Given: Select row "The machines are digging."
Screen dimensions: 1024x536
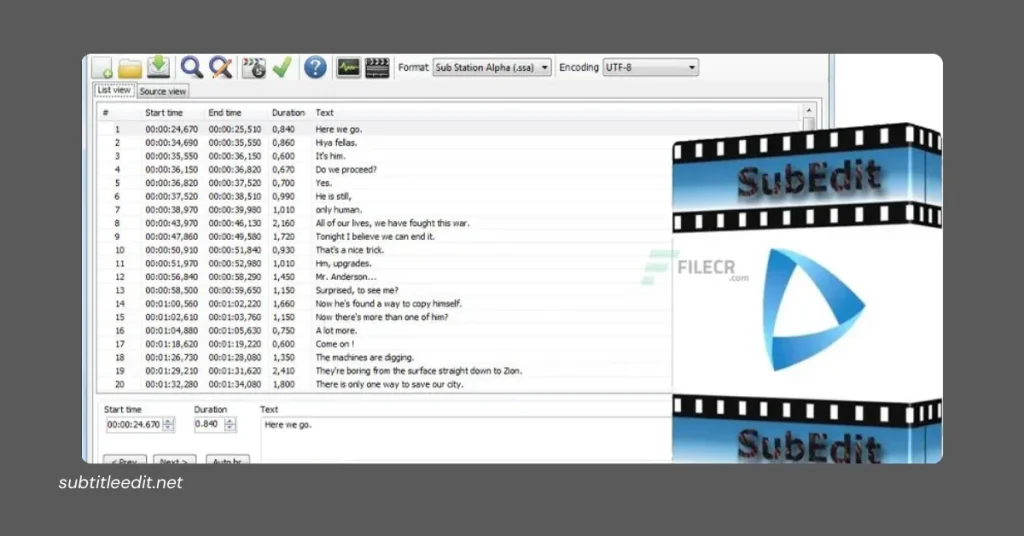Looking at the screenshot, I should [385, 357].
